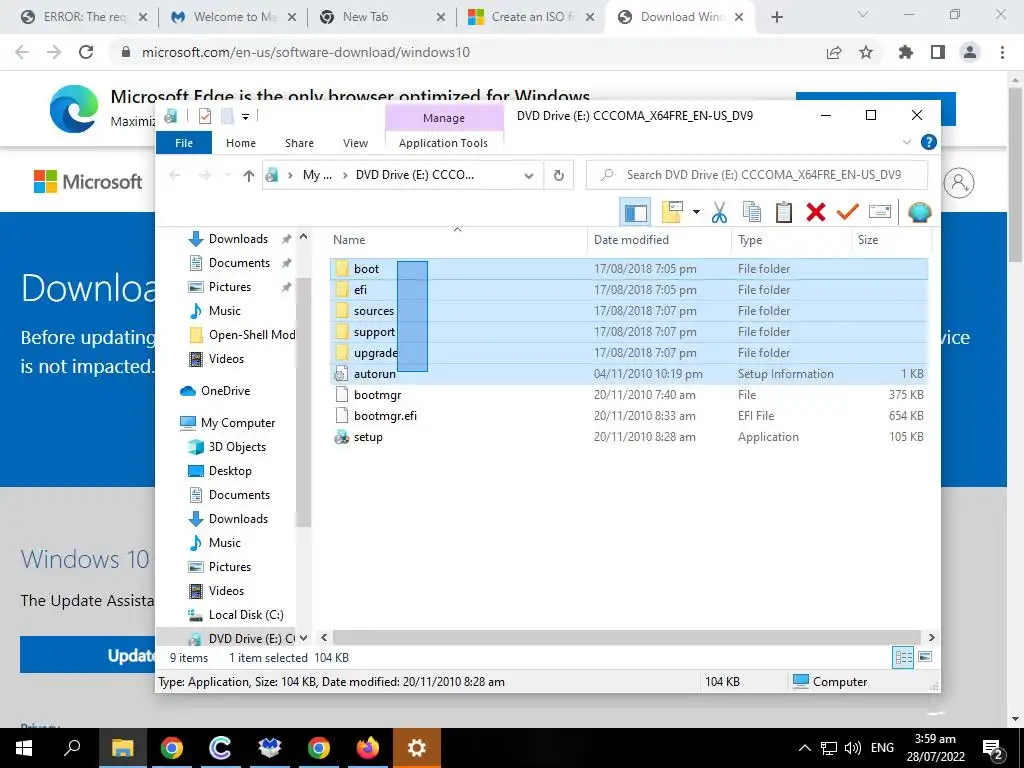Open Firefox from the taskbar
Viewport: 1024px width, 768px height.
pos(368,747)
